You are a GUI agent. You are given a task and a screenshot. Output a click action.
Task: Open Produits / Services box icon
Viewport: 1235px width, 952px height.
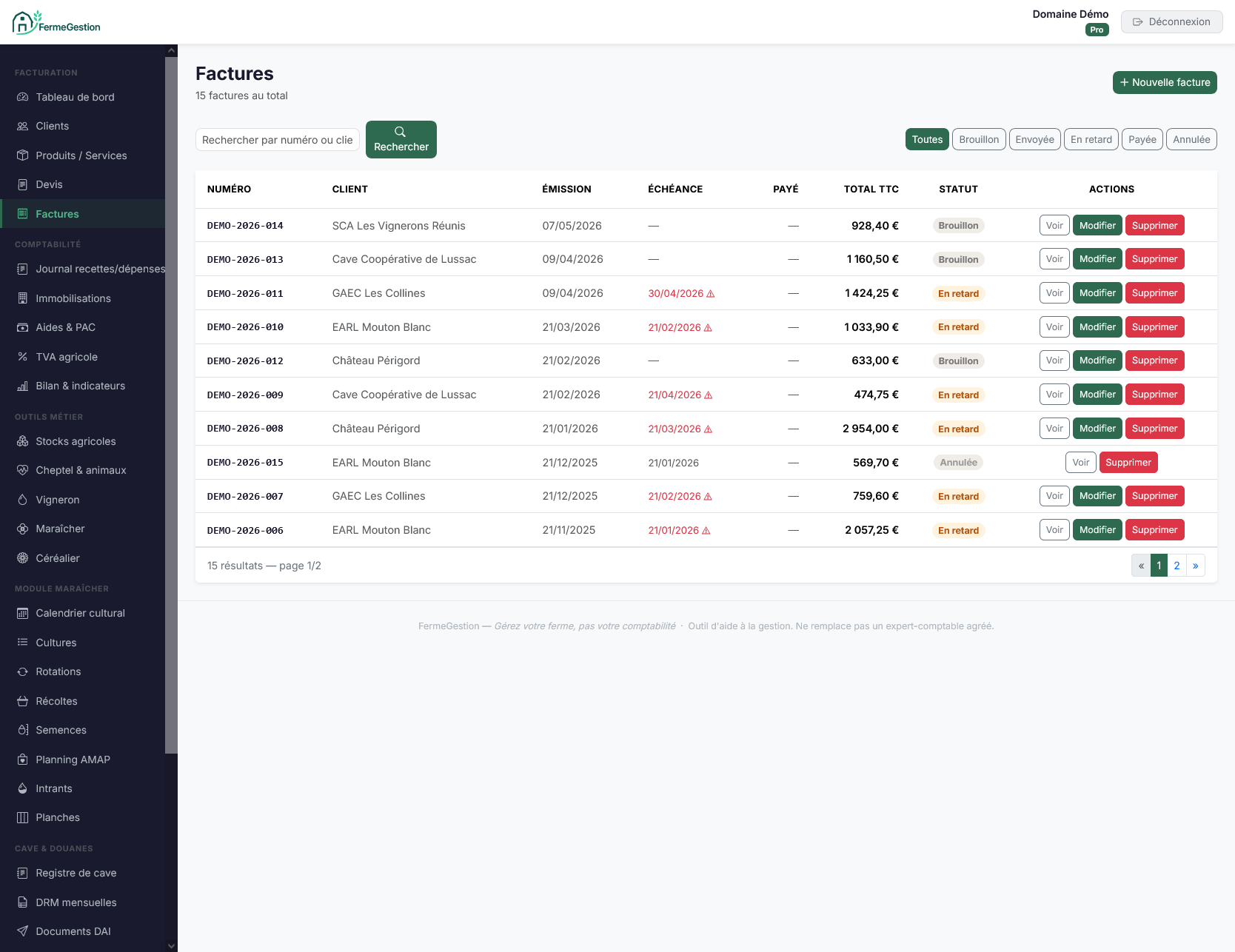tap(22, 155)
